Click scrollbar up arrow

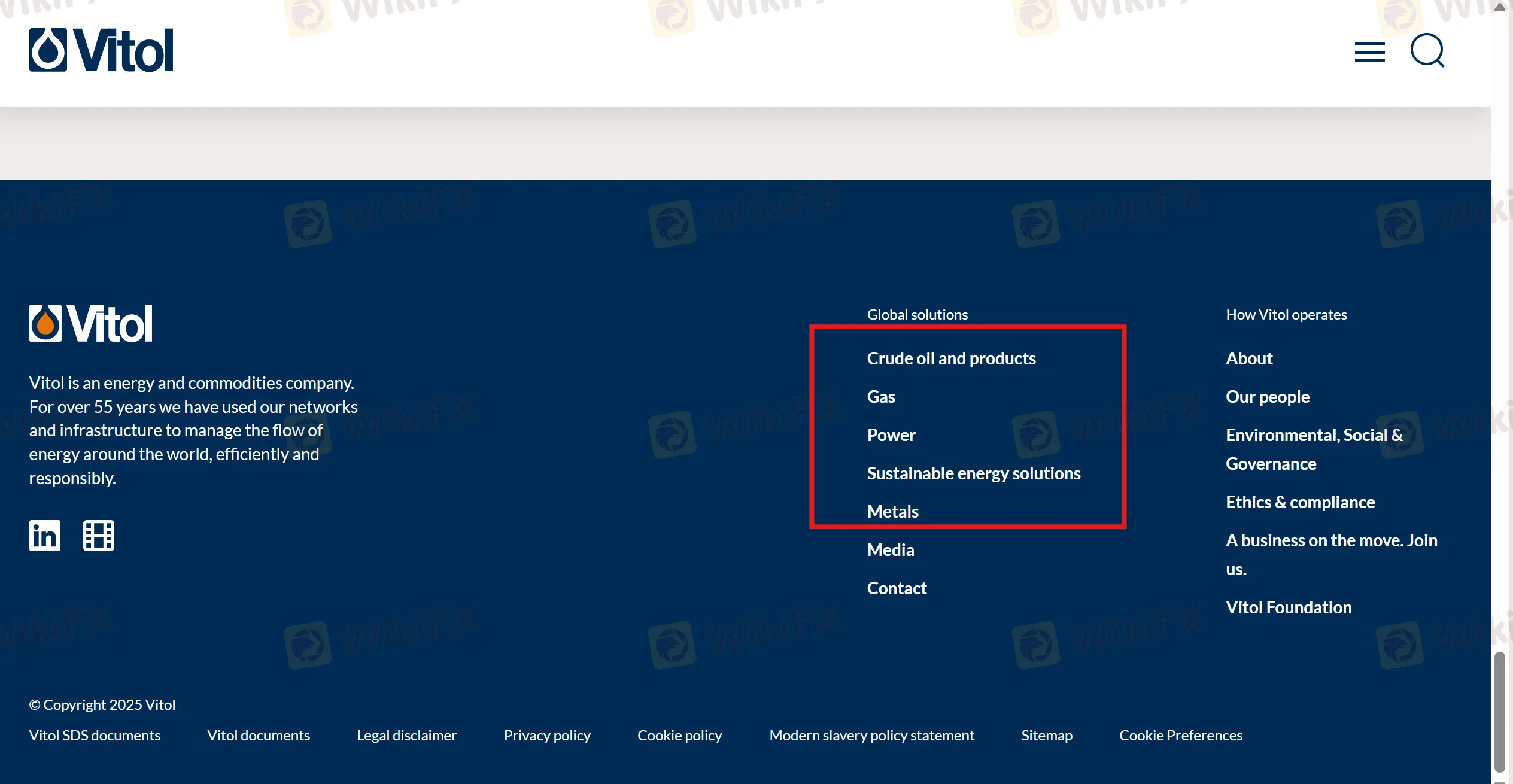coord(1500,7)
